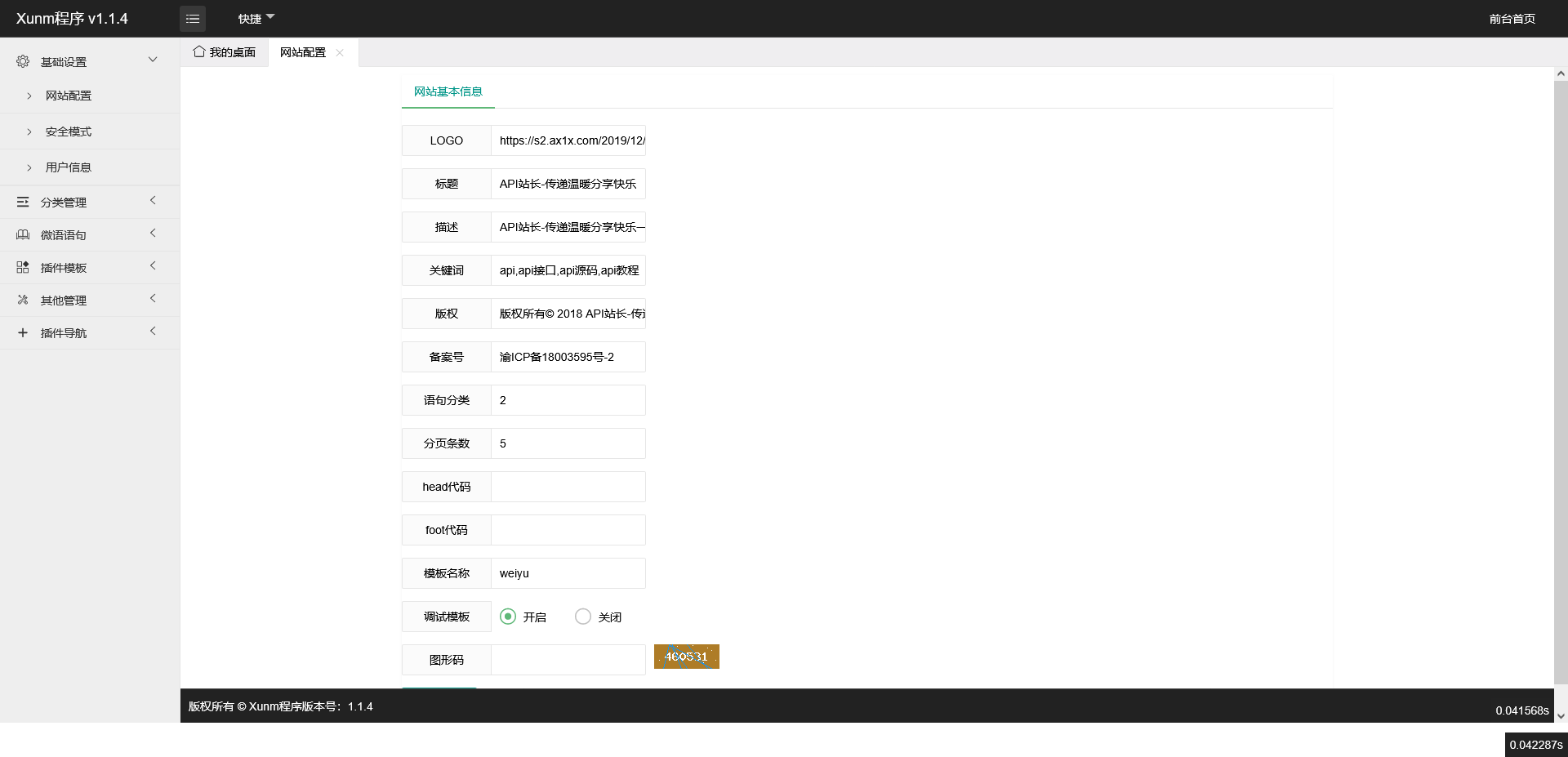Click the book icon beside 微语语句
This screenshot has height=757, width=1568.
(23, 235)
